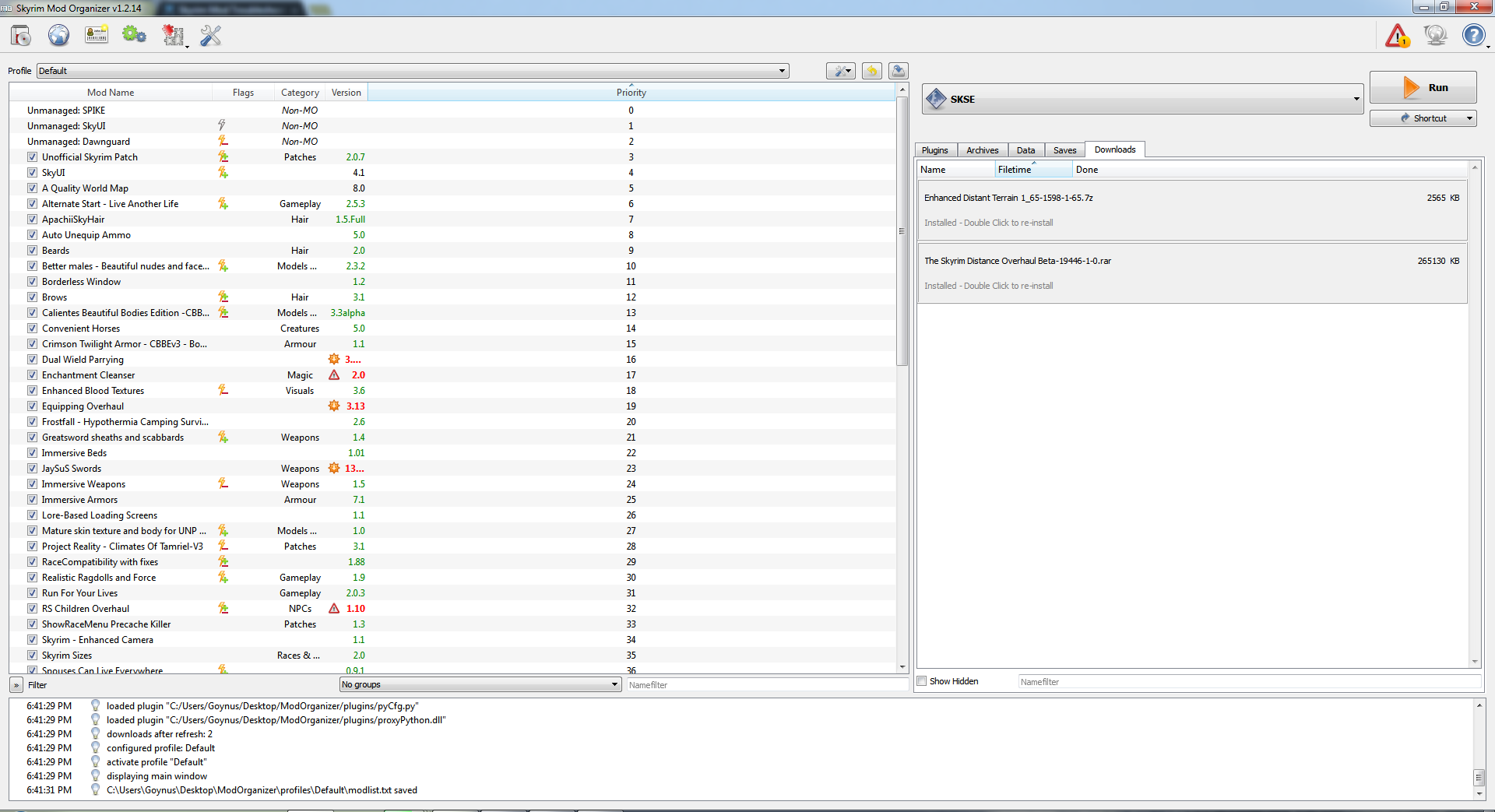
Task: Sort mods by the Priority column header
Action: 631,92
